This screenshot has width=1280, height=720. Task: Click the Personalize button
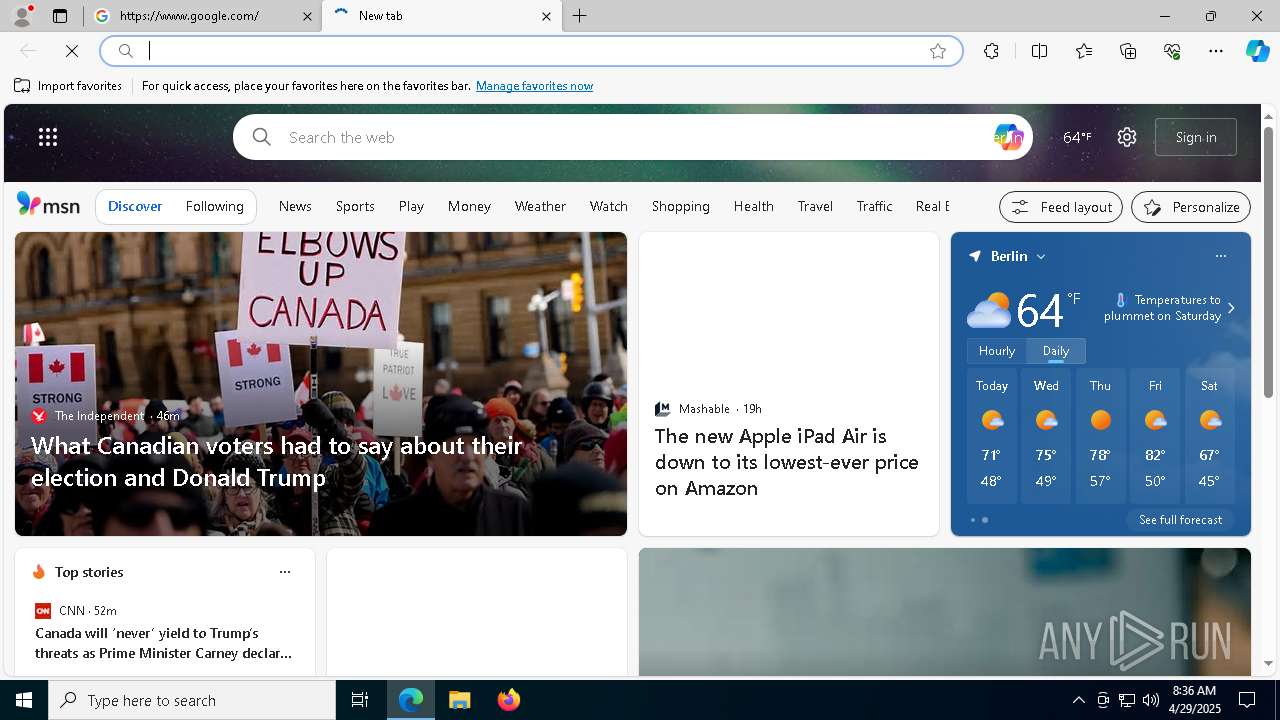(x=1191, y=207)
